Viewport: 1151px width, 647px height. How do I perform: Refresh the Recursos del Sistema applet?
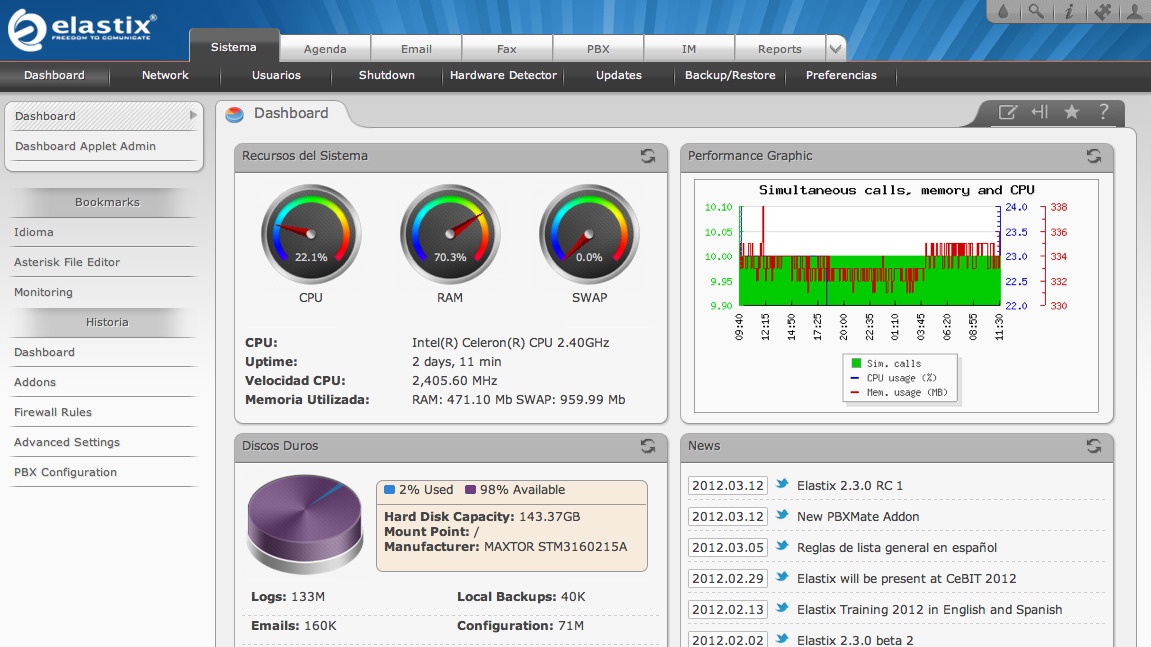pos(647,156)
